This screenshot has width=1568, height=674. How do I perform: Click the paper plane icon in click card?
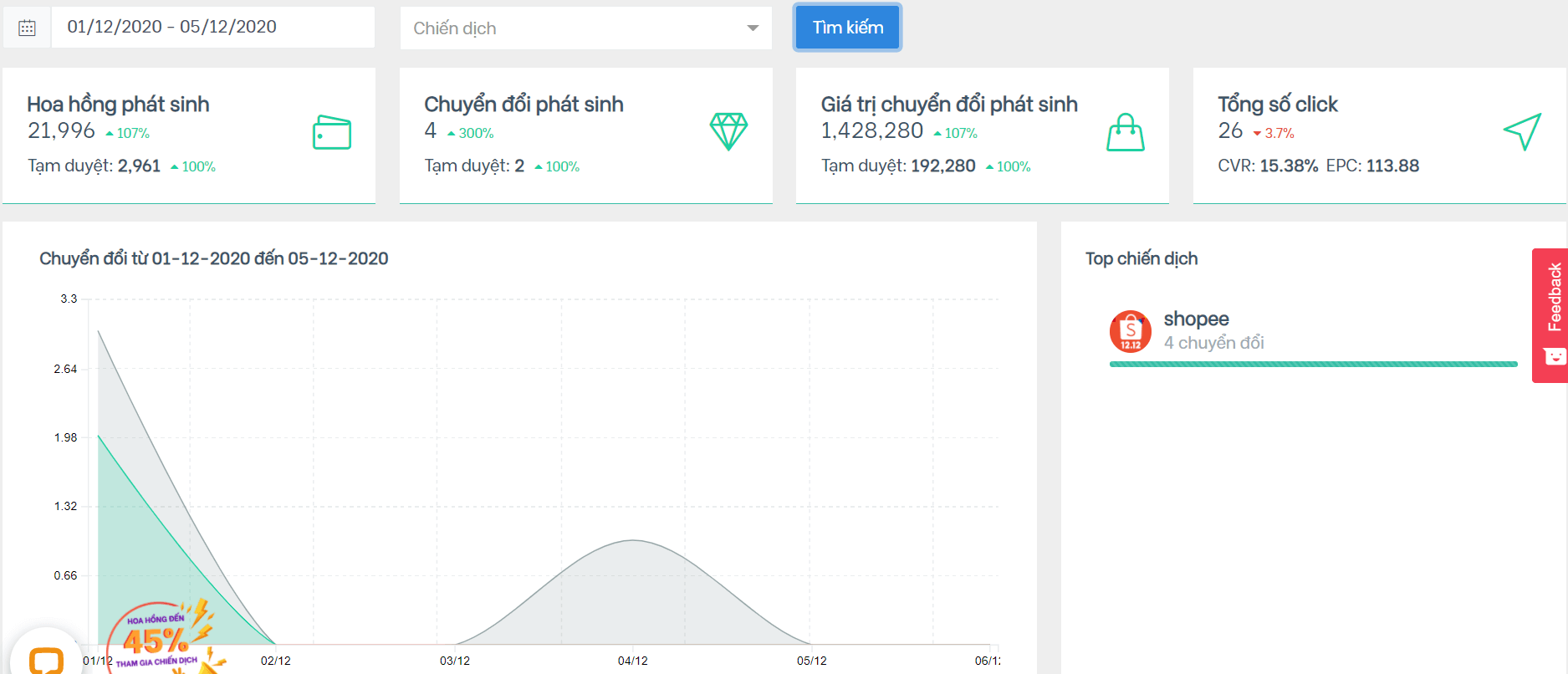1522,131
